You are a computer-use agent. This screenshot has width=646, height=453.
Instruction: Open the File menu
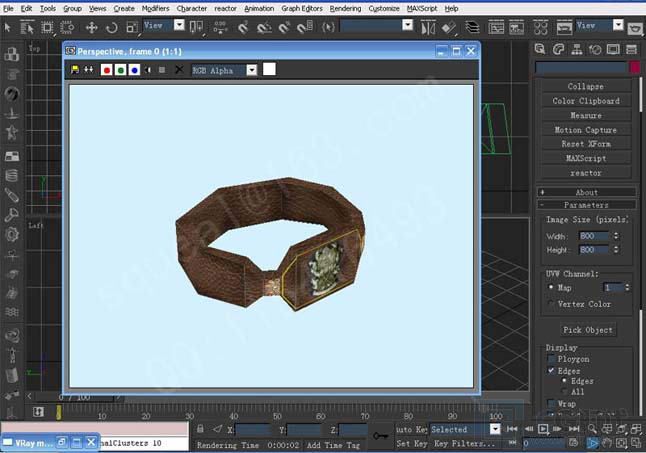pos(8,8)
